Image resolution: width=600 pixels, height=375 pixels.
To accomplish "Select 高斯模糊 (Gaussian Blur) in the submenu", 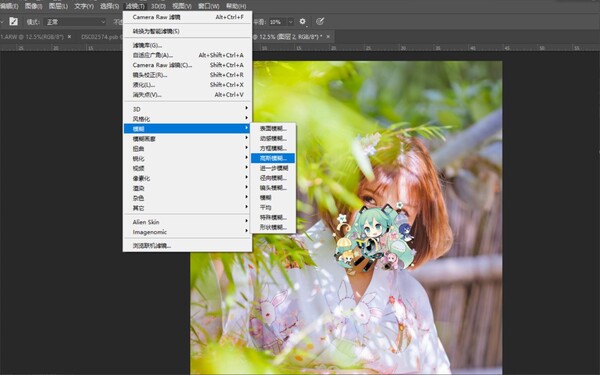I will 273,158.
